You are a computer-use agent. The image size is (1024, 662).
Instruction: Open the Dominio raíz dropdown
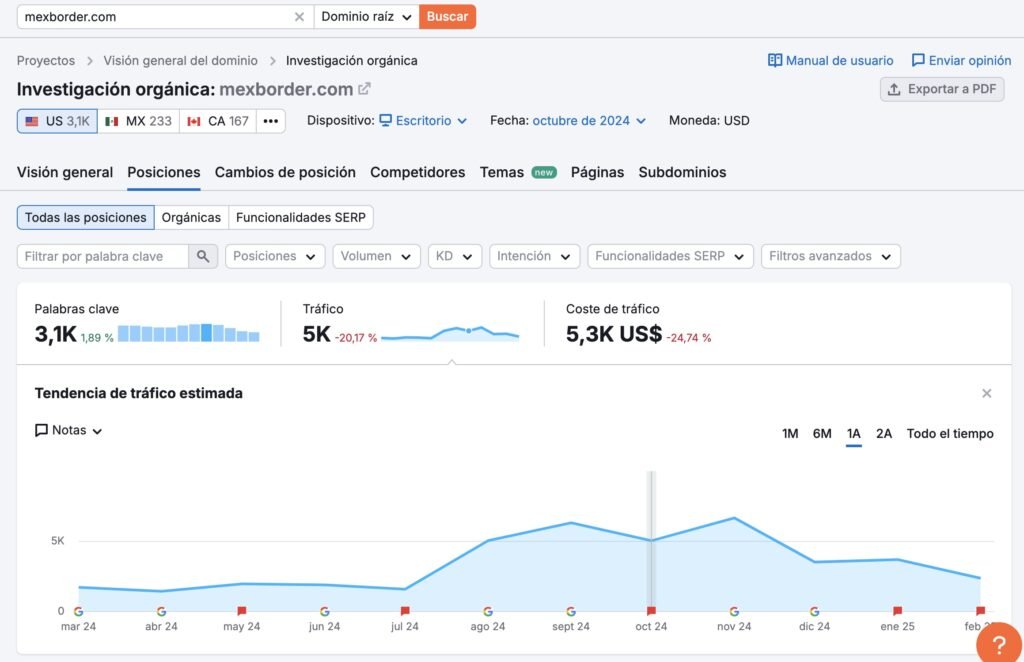click(x=366, y=17)
